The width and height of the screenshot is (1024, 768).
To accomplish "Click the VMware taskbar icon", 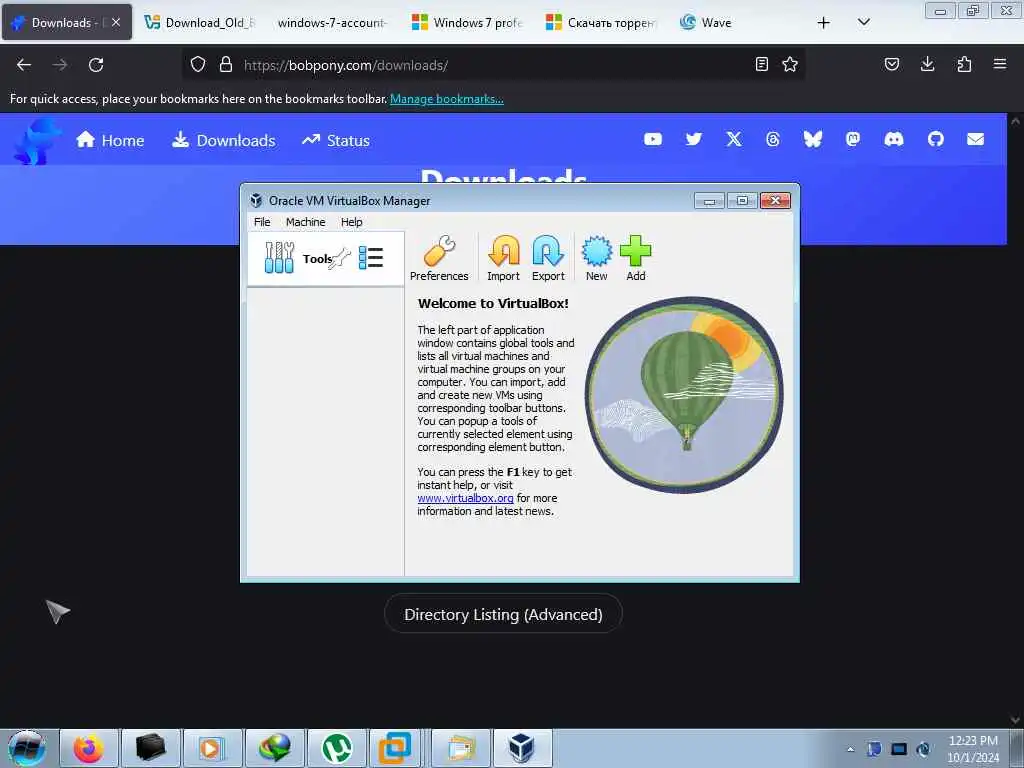I will point(395,748).
